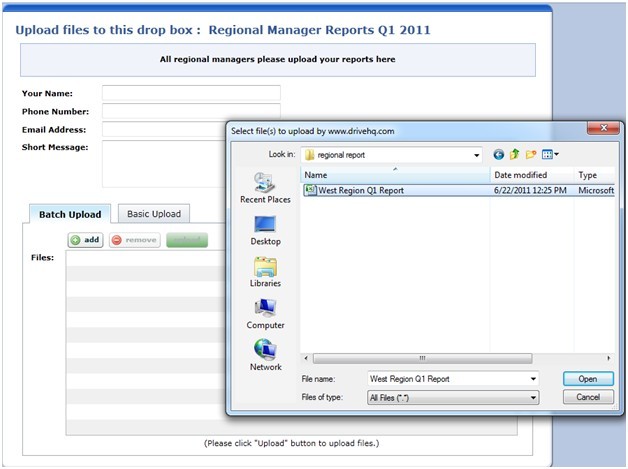Select Computer in the places bar
The image size is (628, 469).
point(265,310)
